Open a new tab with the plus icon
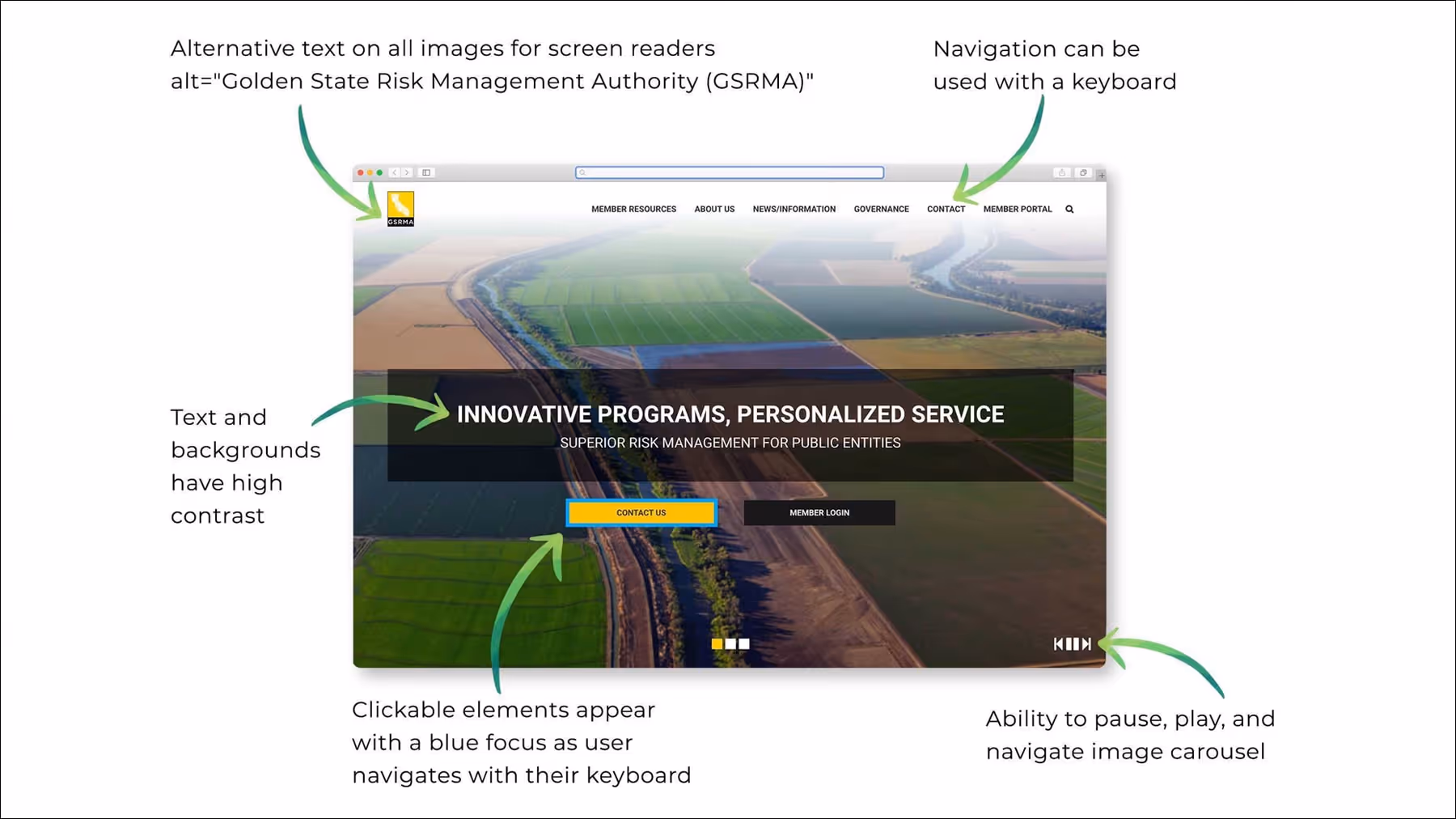1456x819 pixels. point(1101,174)
